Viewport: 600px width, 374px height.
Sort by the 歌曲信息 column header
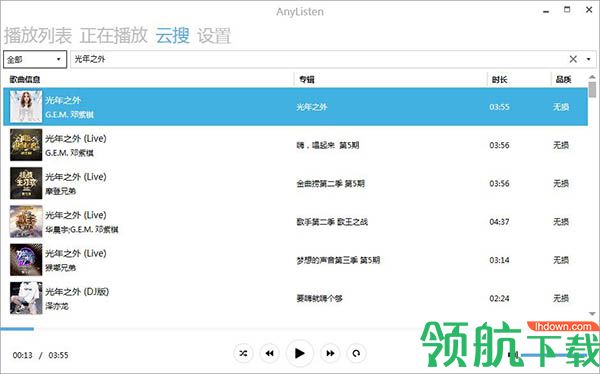tap(25, 80)
